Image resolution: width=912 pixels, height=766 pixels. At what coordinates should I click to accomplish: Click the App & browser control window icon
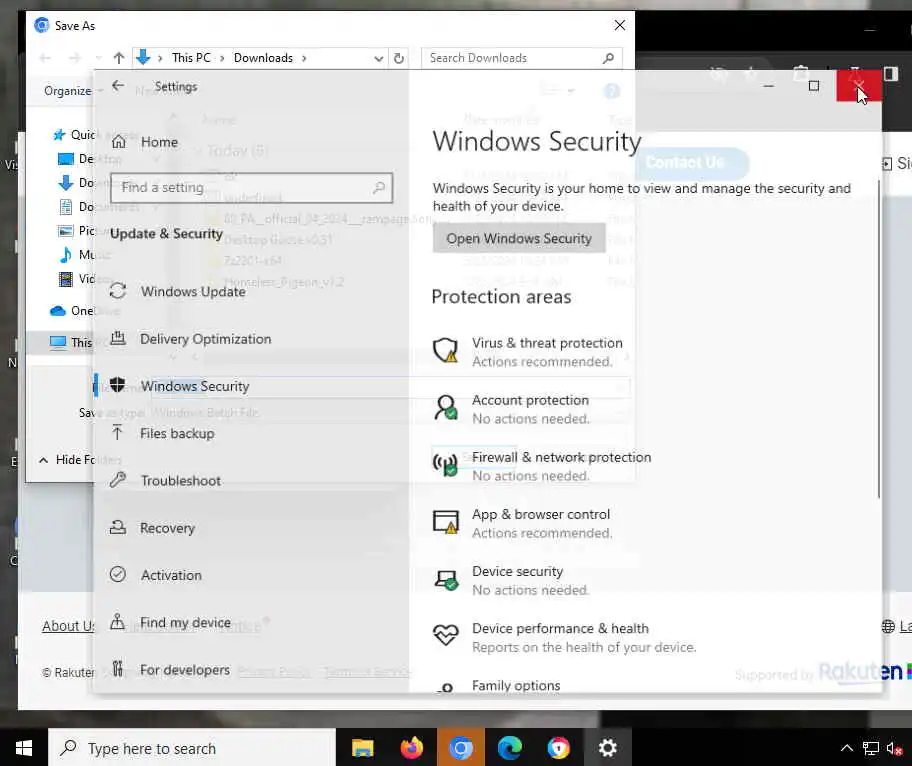pyautogui.click(x=446, y=522)
